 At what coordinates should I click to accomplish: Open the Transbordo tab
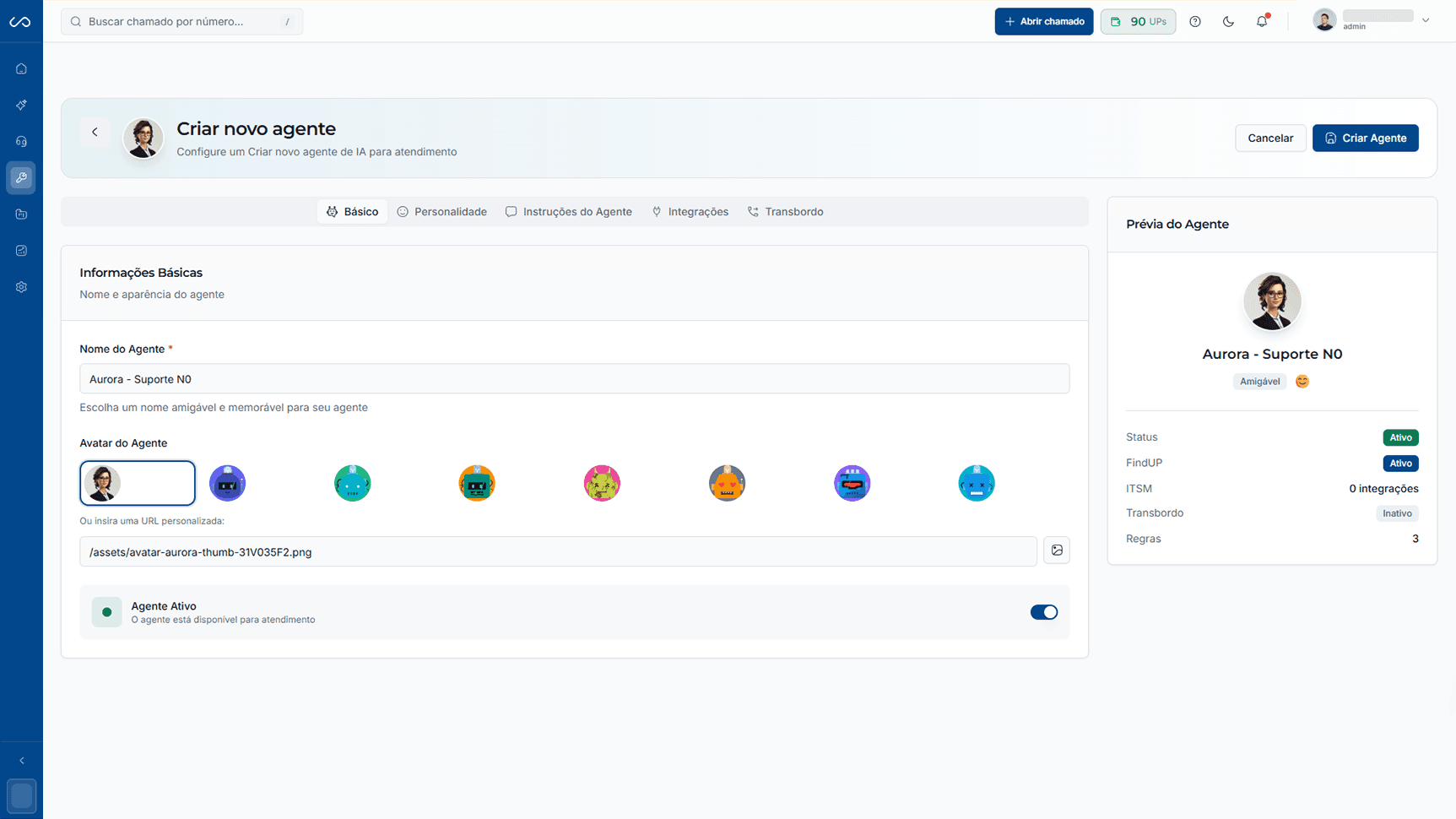pyautogui.click(x=785, y=212)
